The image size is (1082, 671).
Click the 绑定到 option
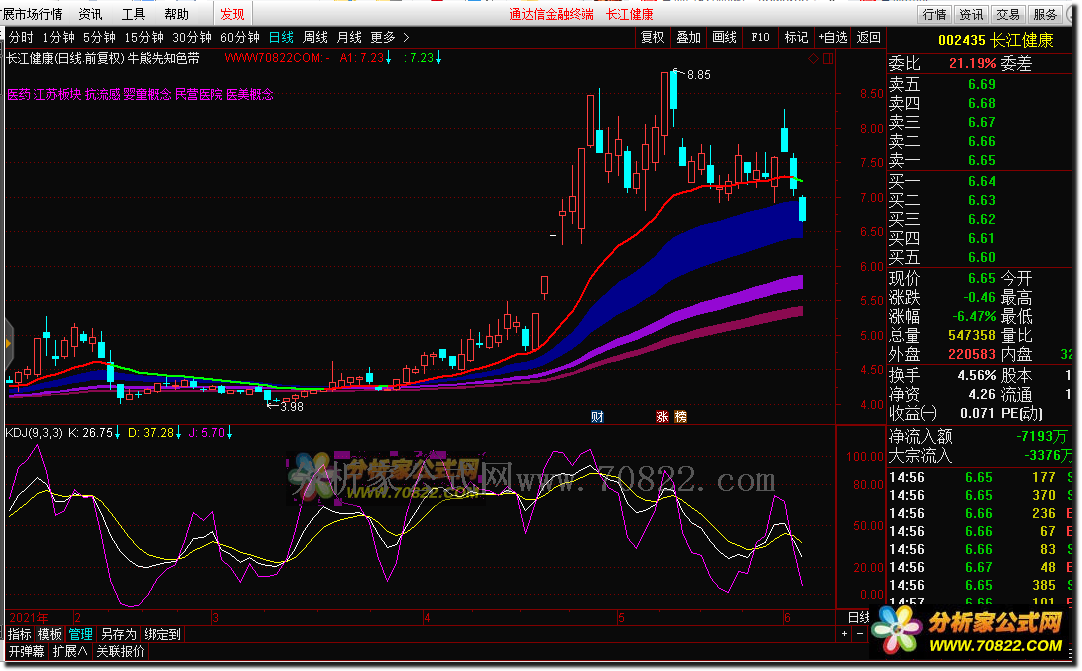pyautogui.click(x=162, y=634)
